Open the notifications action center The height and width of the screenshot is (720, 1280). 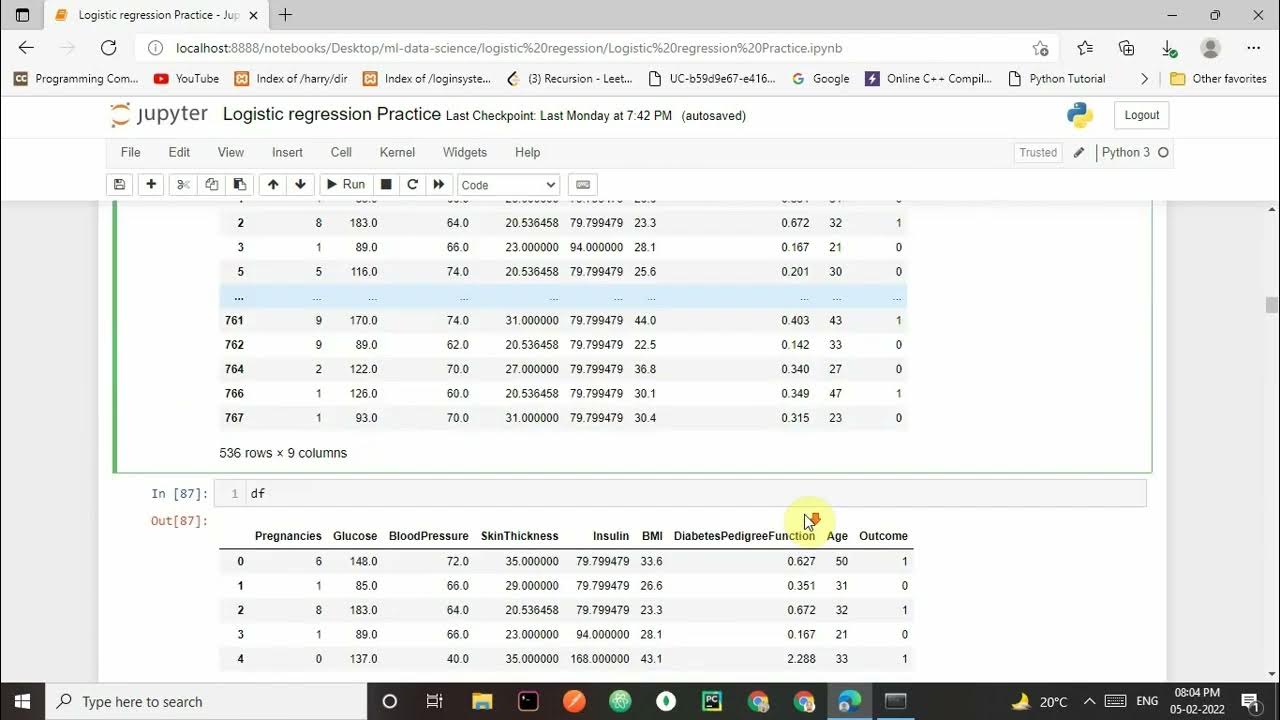[1250, 701]
